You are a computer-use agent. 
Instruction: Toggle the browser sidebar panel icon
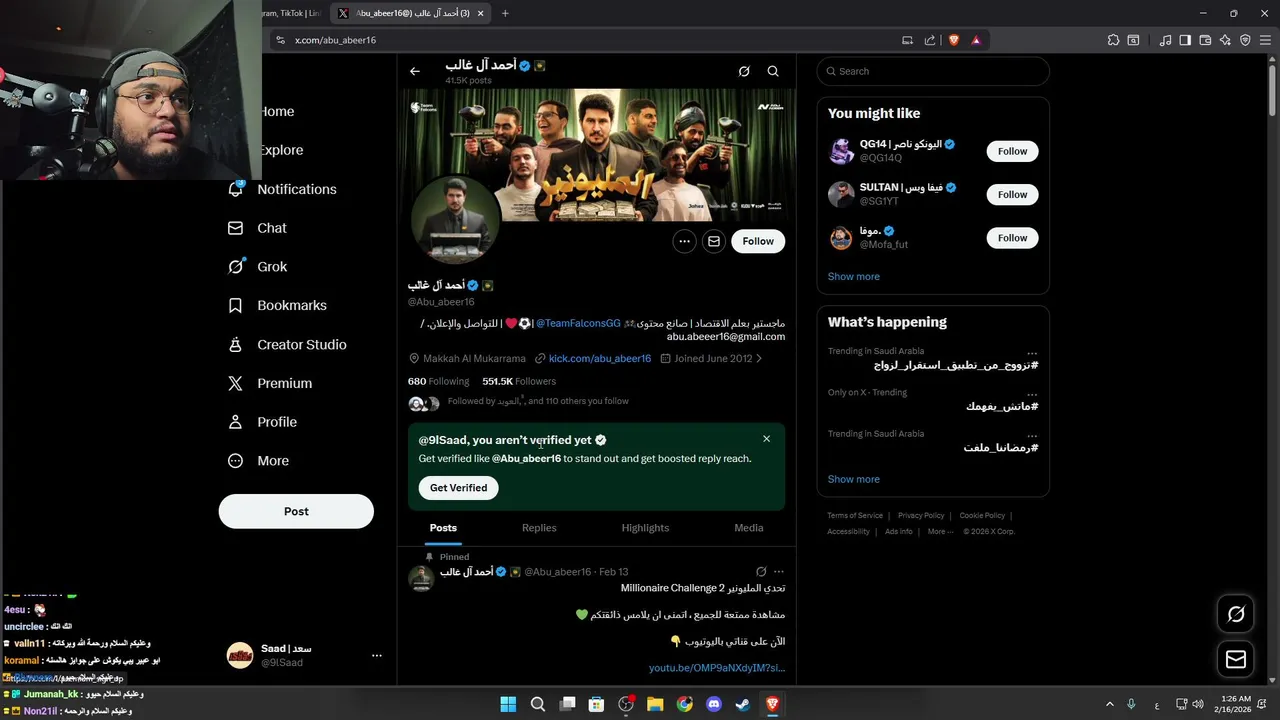tap(1185, 40)
